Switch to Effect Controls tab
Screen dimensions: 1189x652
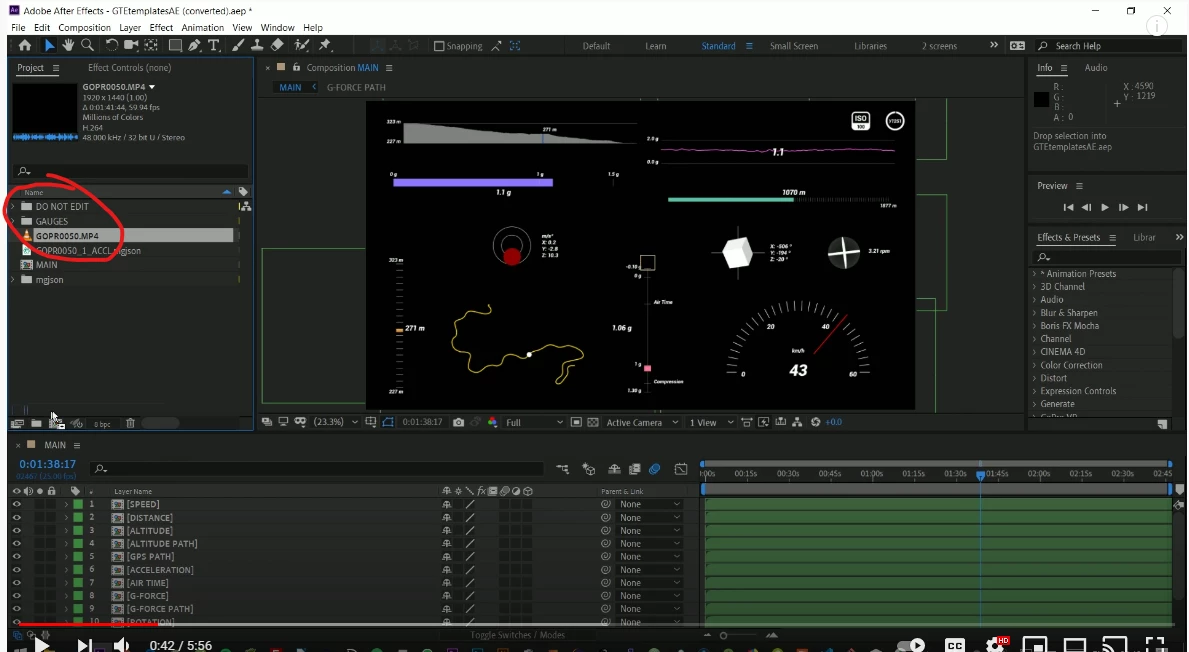click(x=129, y=67)
